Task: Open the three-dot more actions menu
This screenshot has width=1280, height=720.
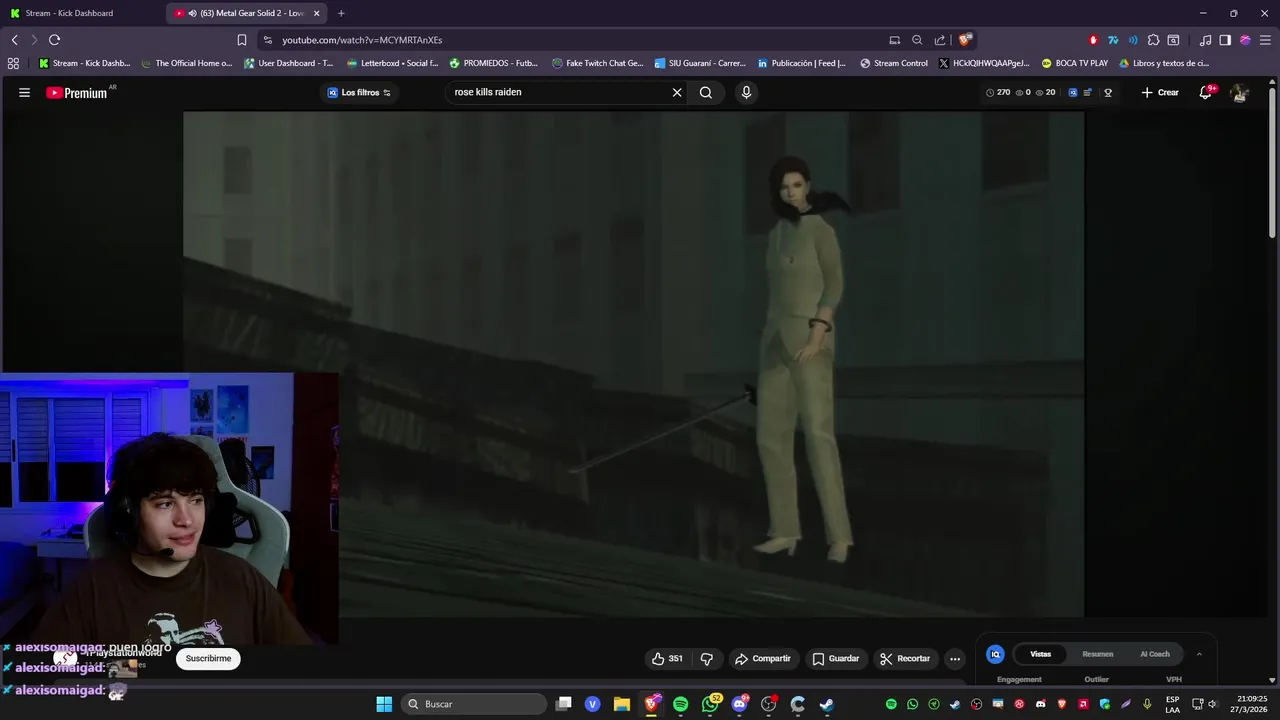Action: (x=955, y=658)
